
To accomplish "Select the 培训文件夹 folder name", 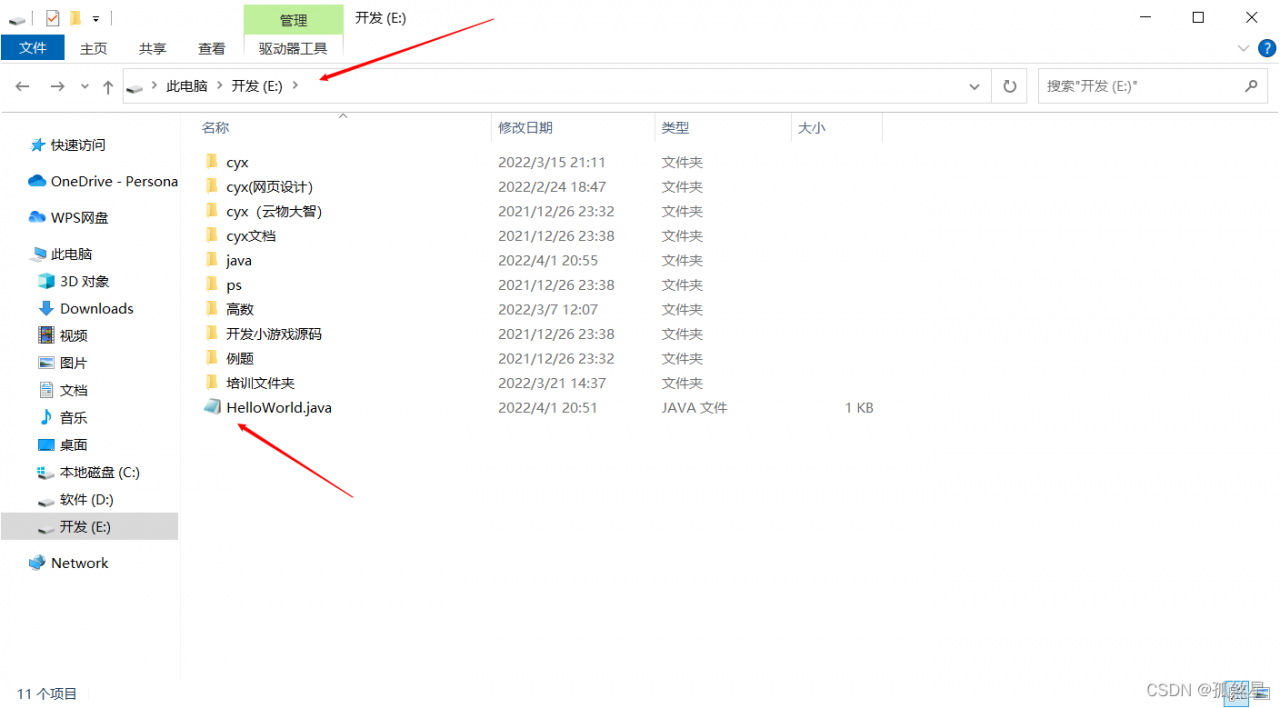I will 260,383.
